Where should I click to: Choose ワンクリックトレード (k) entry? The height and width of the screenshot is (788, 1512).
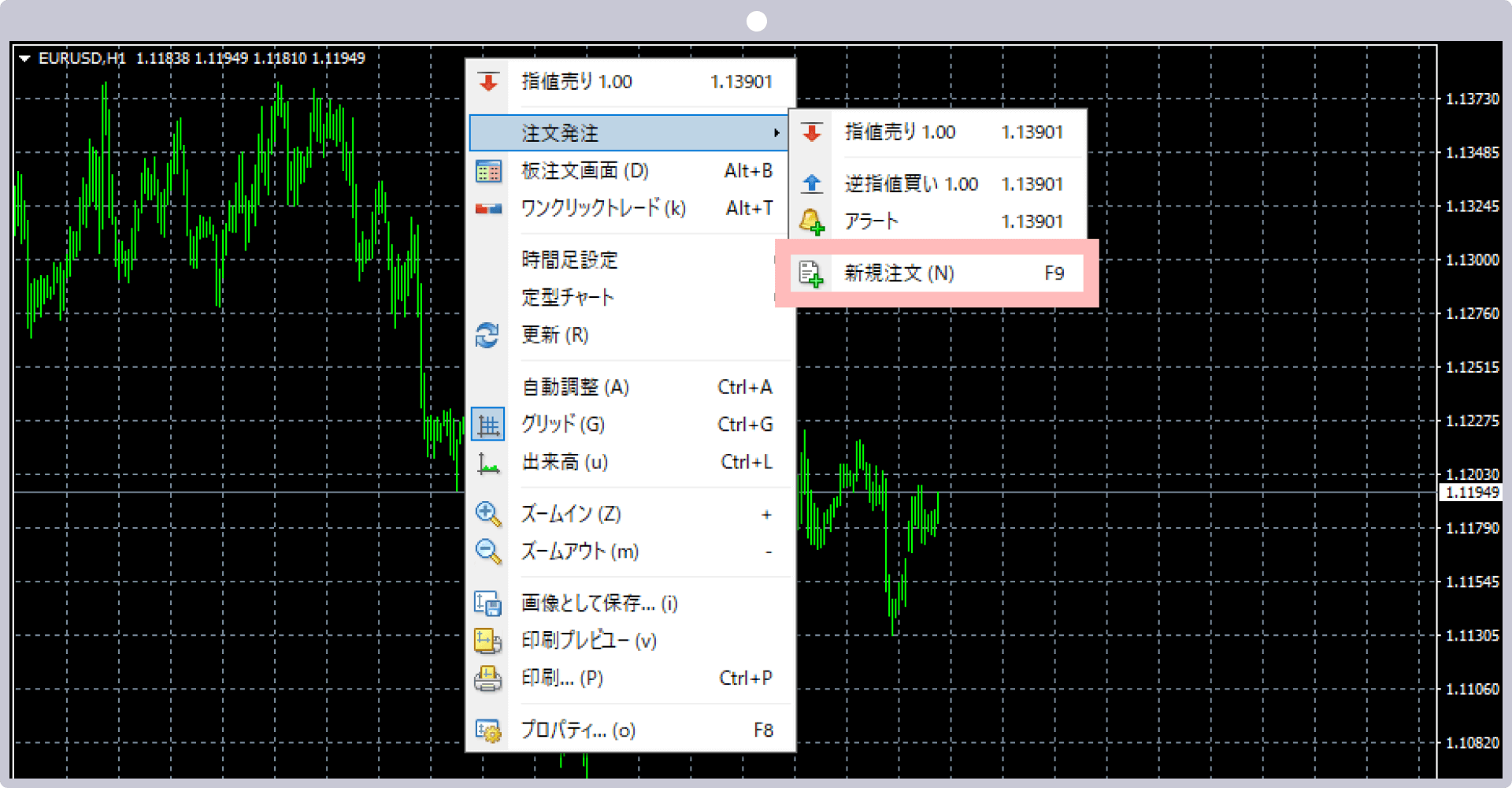click(630, 209)
